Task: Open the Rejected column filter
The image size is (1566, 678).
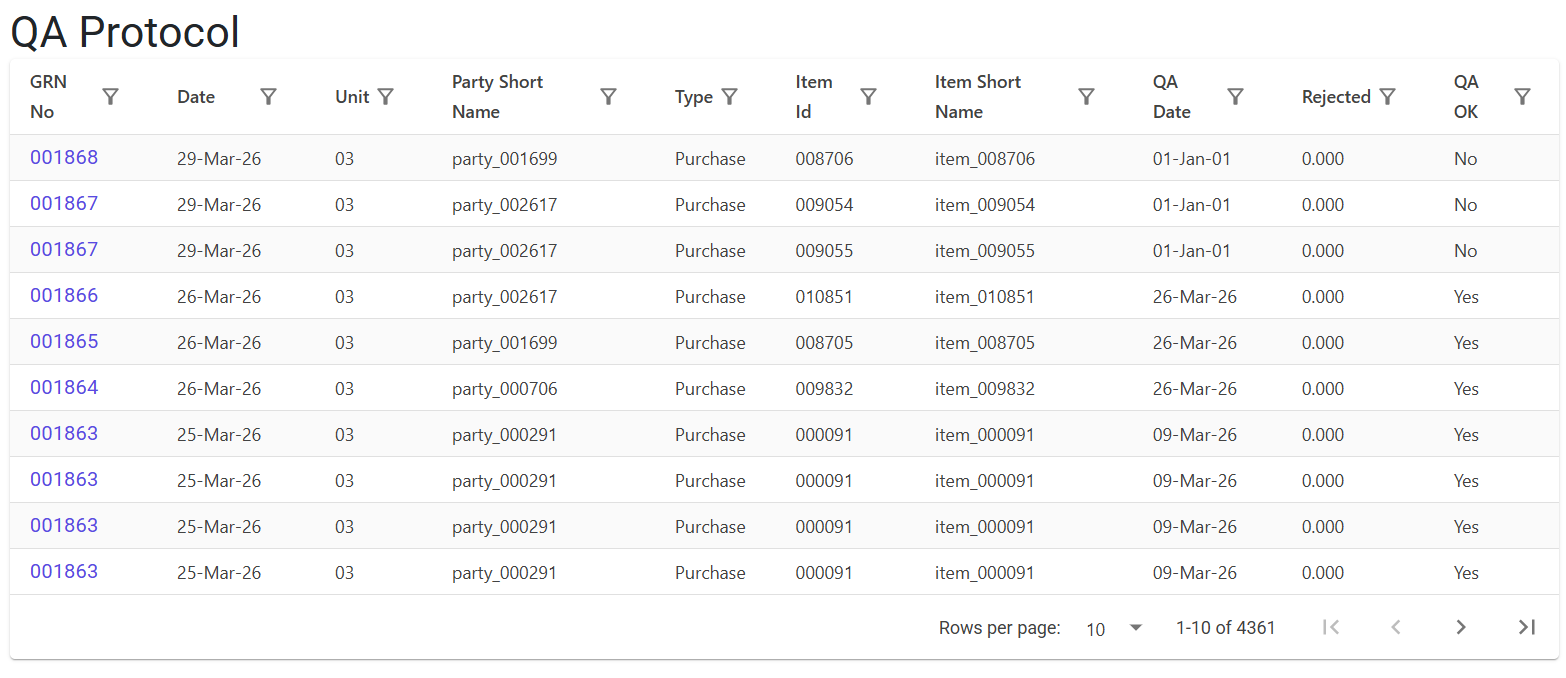Action: tap(1387, 97)
